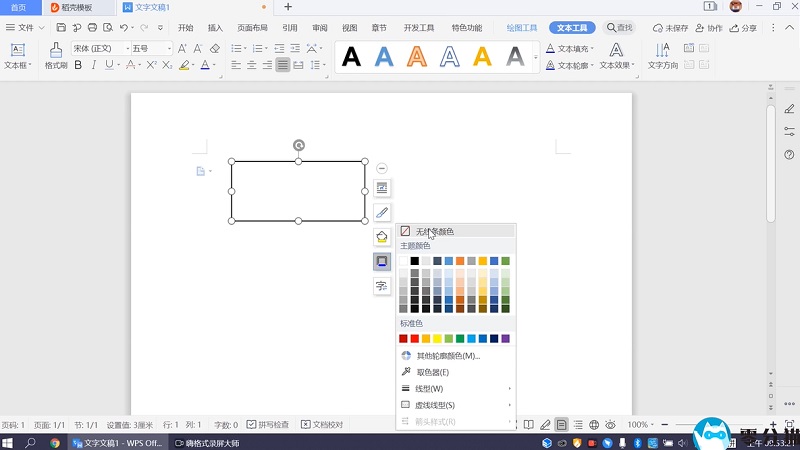Switch to the 插入 ribbon tab
This screenshot has height=450, width=800.
click(215, 28)
